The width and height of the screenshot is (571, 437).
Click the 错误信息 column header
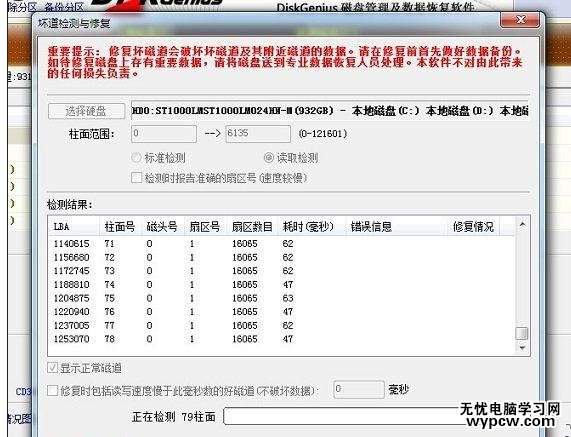(x=396, y=227)
